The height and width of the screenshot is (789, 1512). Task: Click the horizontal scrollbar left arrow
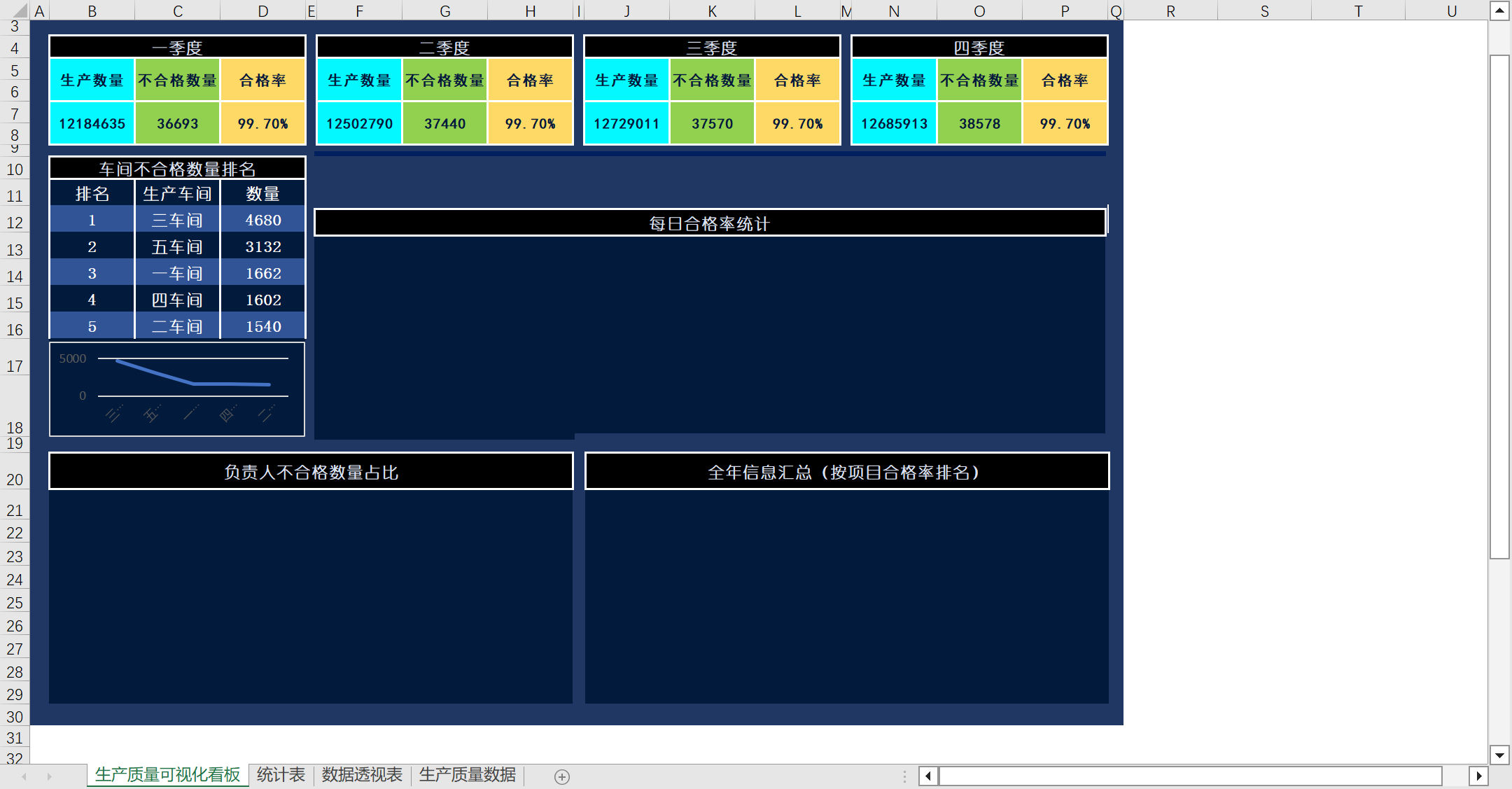928,776
